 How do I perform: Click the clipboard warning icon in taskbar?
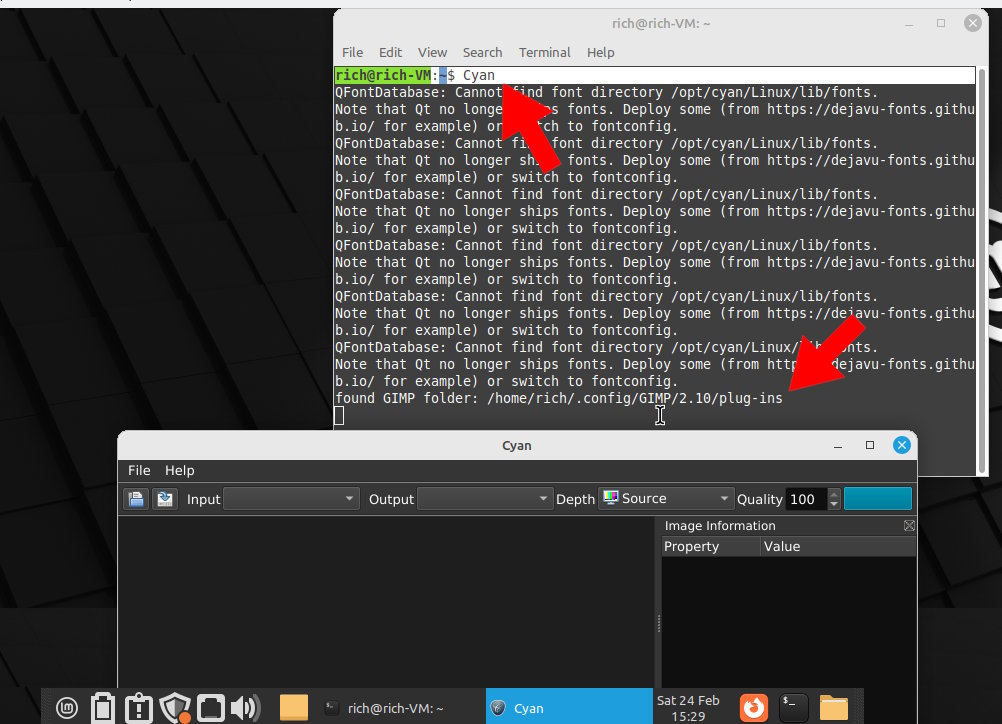click(138, 707)
